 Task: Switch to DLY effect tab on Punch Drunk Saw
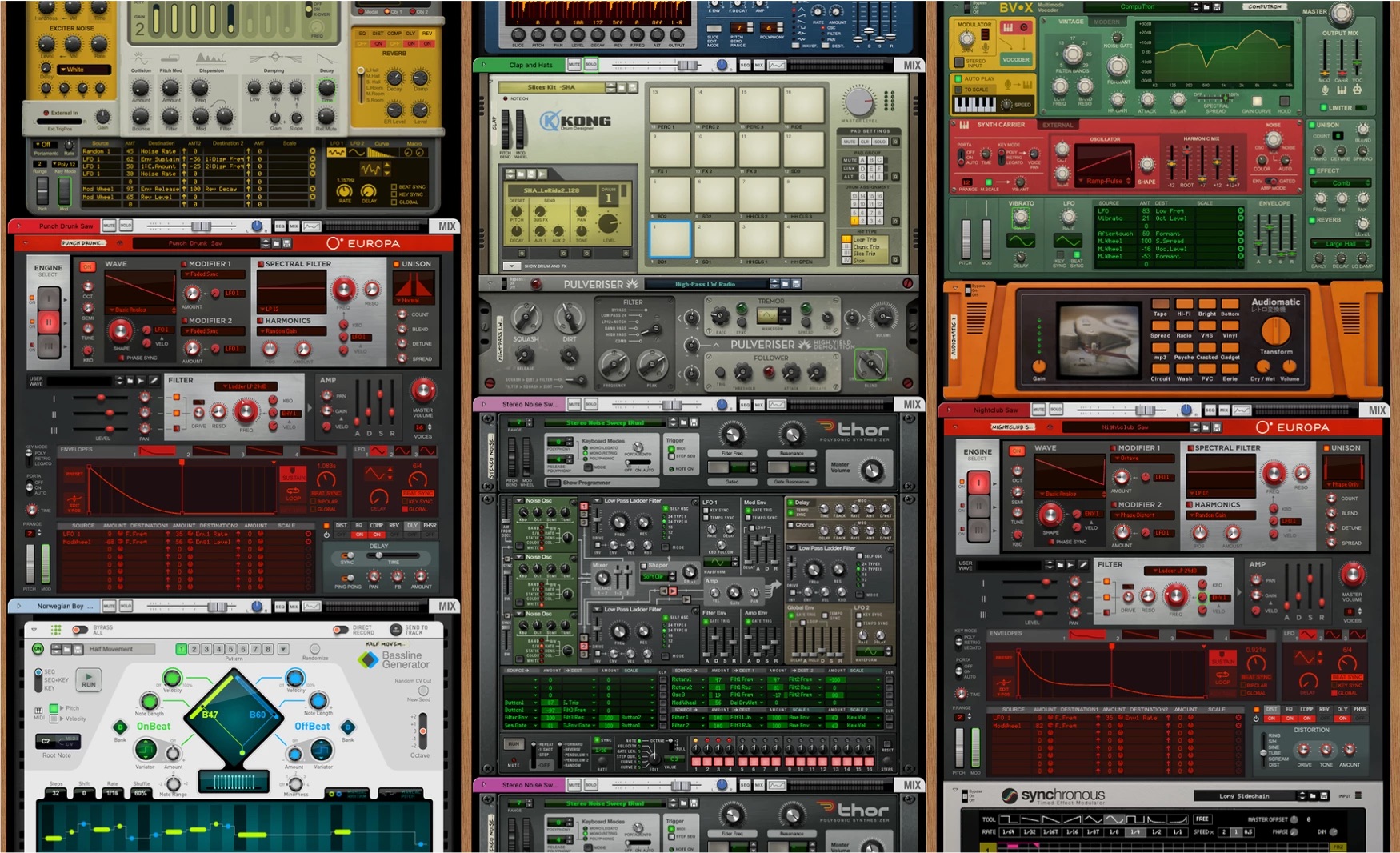point(412,526)
